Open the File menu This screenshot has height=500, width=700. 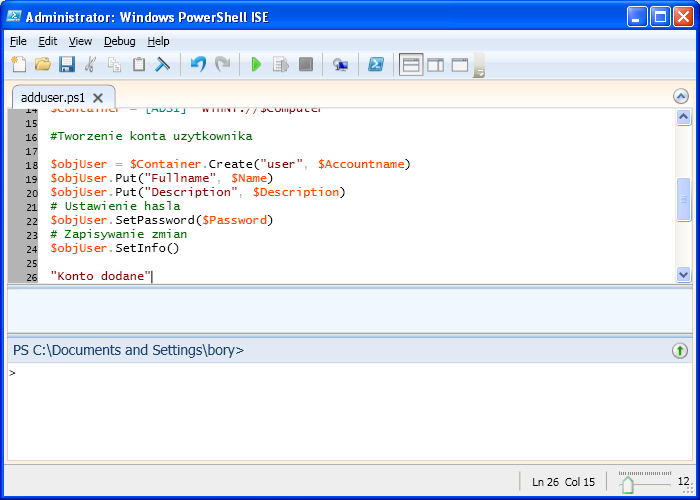pyautogui.click(x=18, y=42)
